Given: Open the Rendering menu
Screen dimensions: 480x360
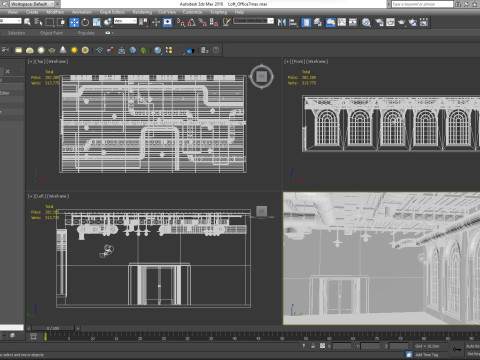Looking at the screenshot, I should (x=142, y=12).
